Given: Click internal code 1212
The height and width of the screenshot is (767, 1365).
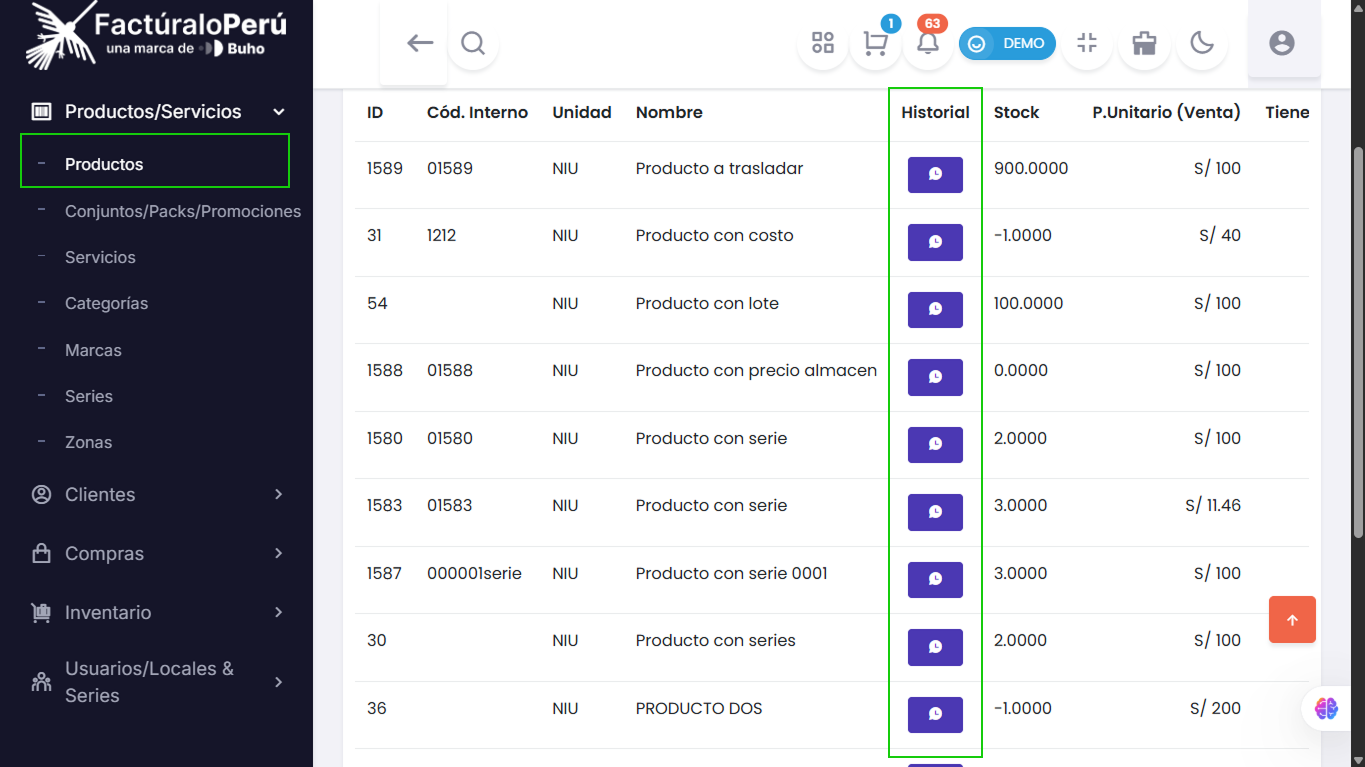Looking at the screenshot, I should click(x=441, y=235).
